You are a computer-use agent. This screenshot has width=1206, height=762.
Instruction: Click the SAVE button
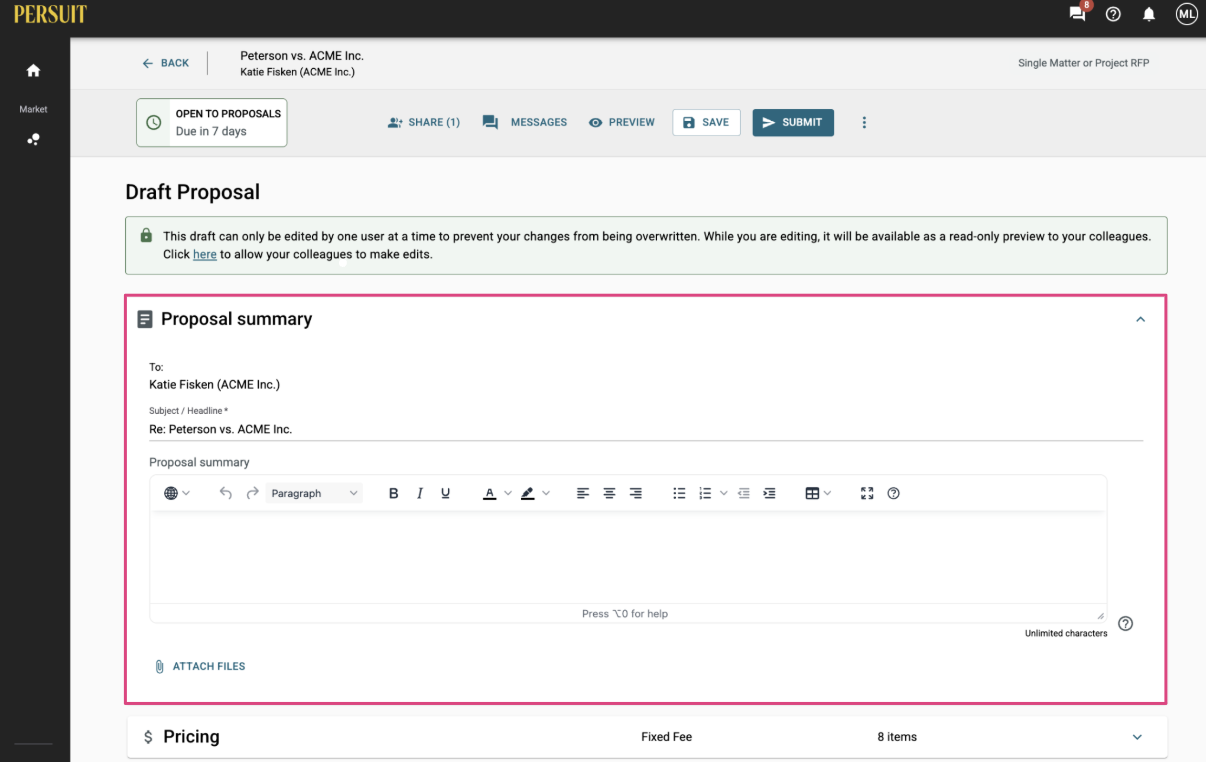[x=706, y=122]
